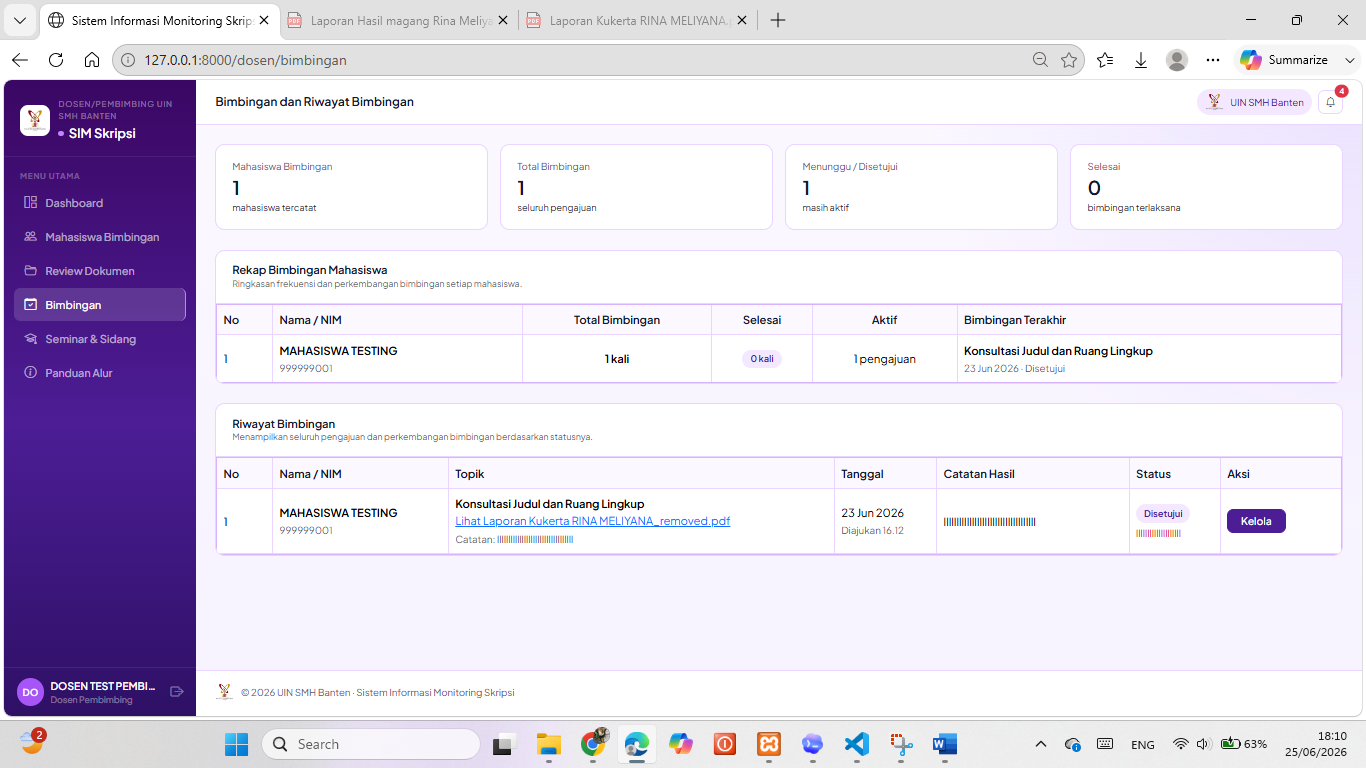Open Microsoft Word from taskbar
Image resolution: width=1366 pixels, height=768 pixels.
click(x=945, y=744)
